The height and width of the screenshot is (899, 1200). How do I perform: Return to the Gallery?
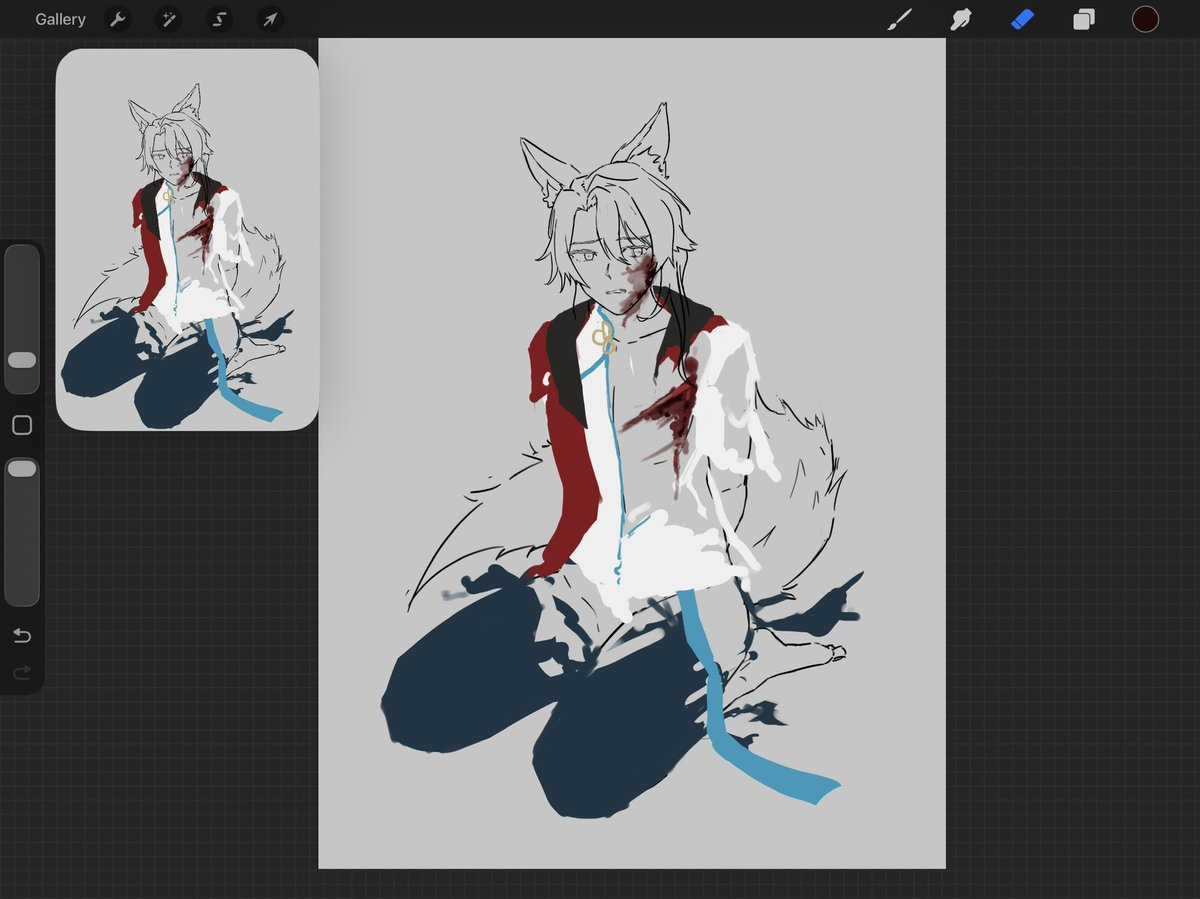pos(60,19)
